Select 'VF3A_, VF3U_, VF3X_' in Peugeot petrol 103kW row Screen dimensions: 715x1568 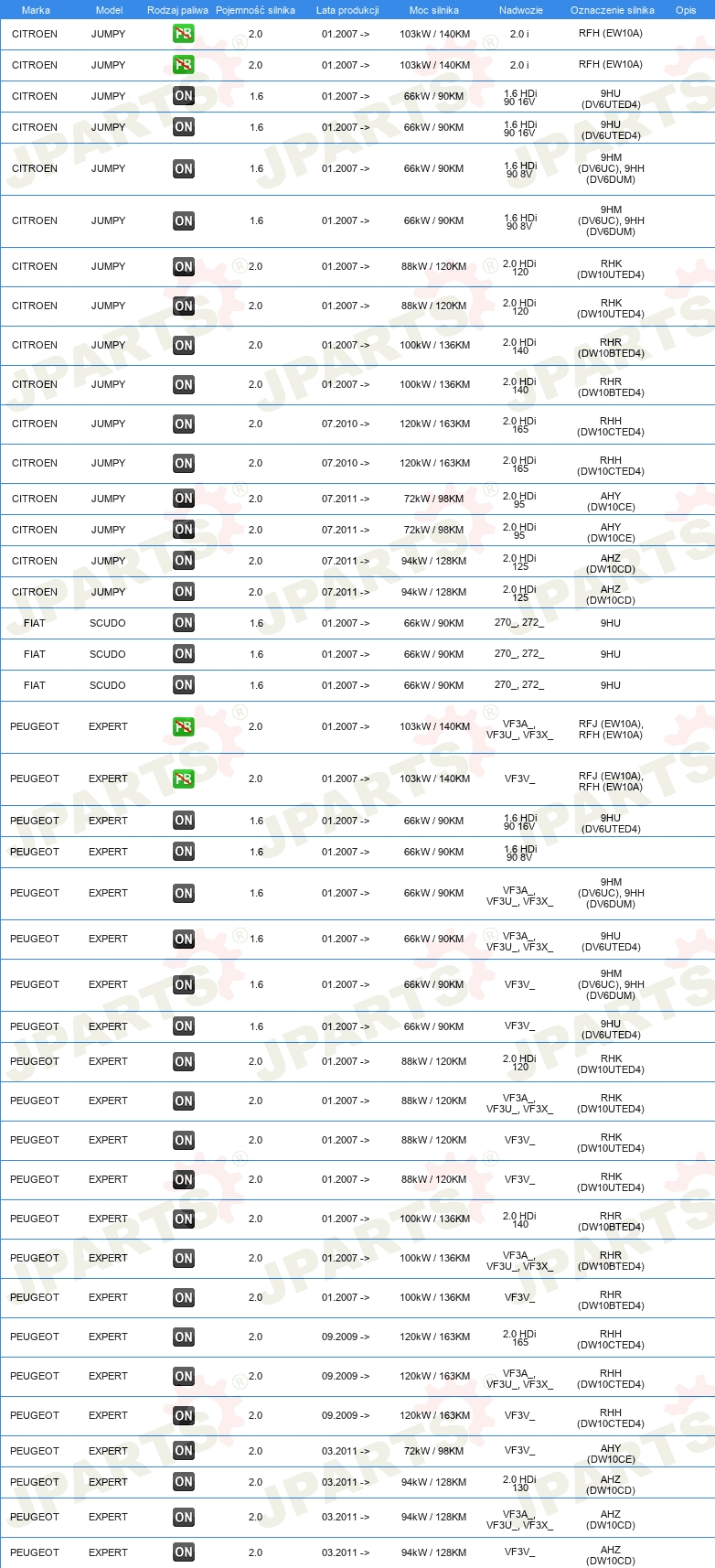click(x=519, y=729)
